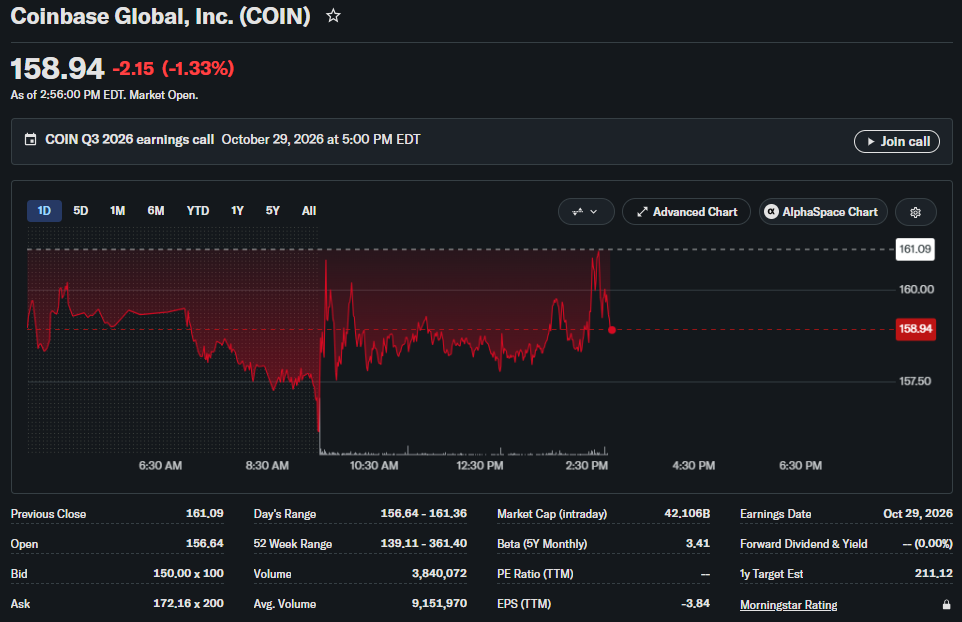
Task: Click the Morningstar Rating lock icon
Action: [x=946, y=605]
